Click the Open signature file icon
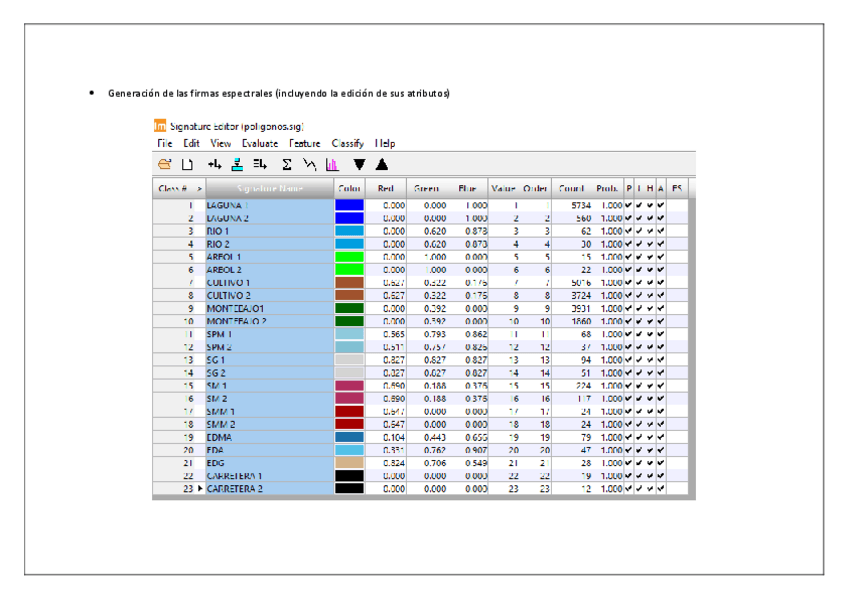The image size is (848, 599). (164, 164)
